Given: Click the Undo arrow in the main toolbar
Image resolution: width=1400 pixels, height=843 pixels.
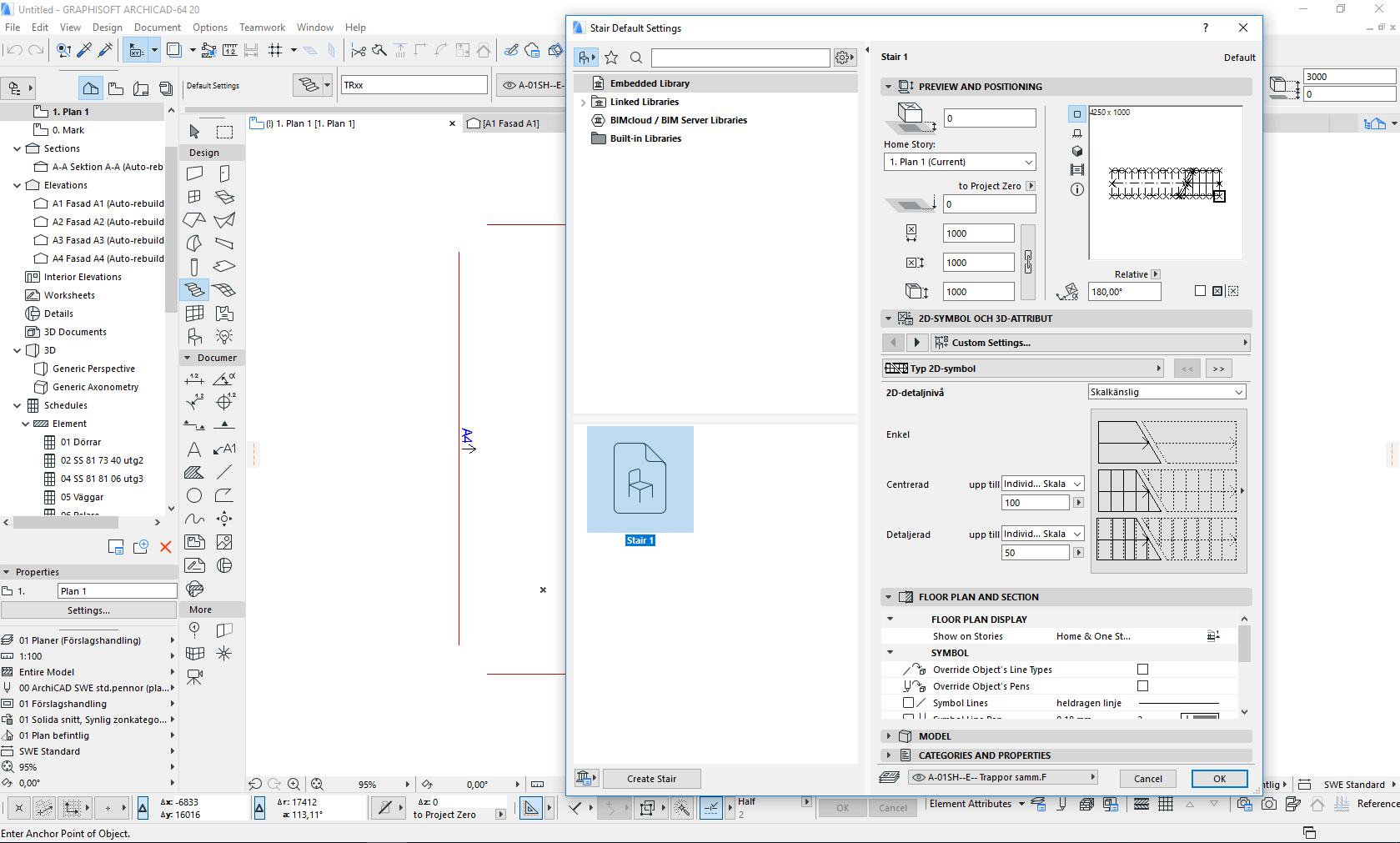Looking at the screenshot, I should (14, 50).
